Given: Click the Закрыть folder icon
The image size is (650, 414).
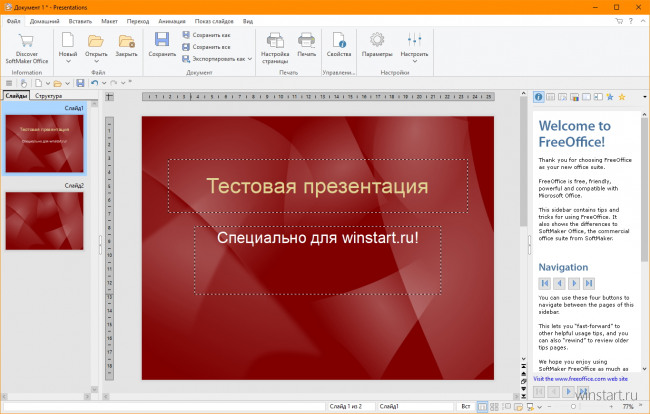Looking at the screenshot, I should pos(126,41).
